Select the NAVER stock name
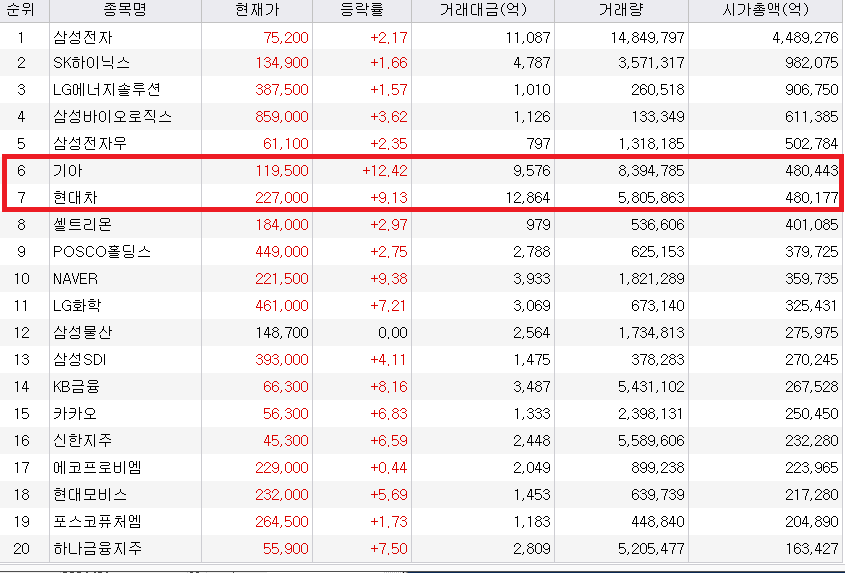The image size is (845, 573). pyautogui.click(x=75, y=279)
